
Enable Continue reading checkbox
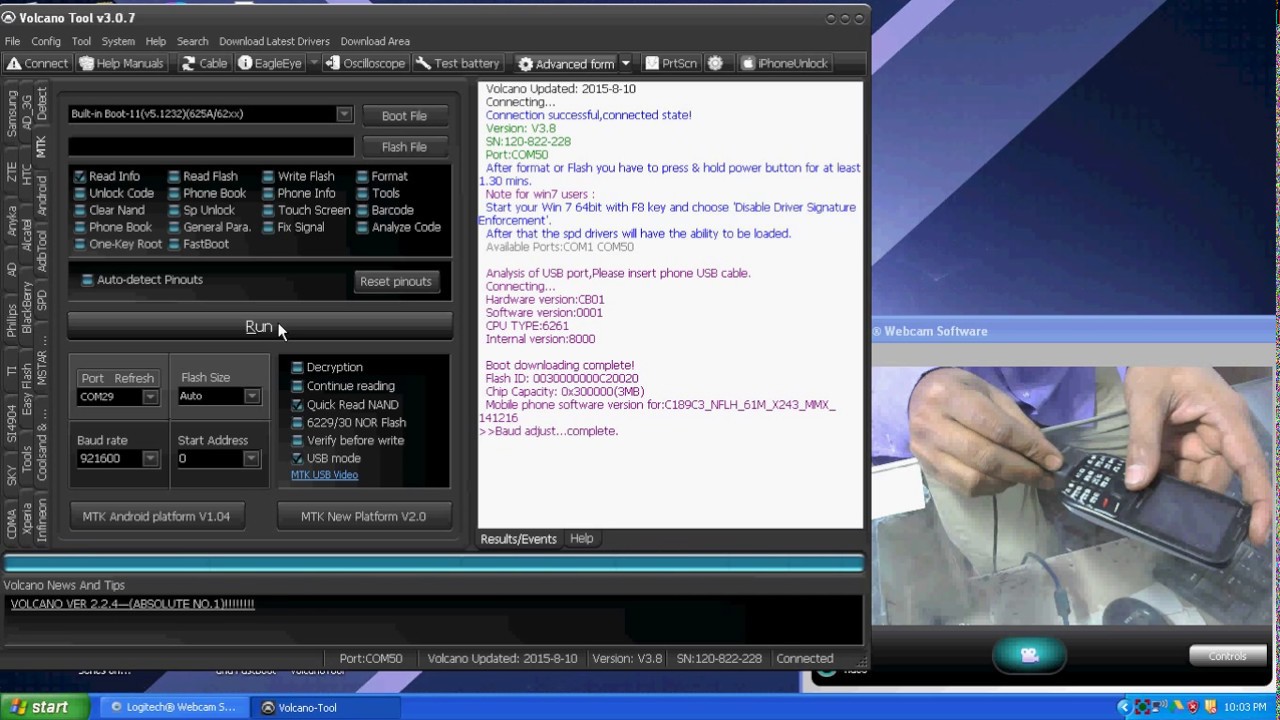pyautogui.click(x=297, y=386)
